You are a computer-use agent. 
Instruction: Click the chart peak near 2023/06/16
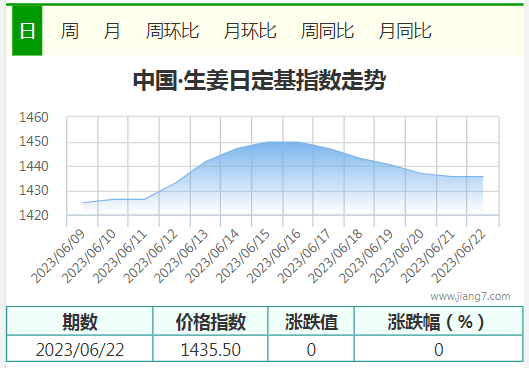pos(298,142)
